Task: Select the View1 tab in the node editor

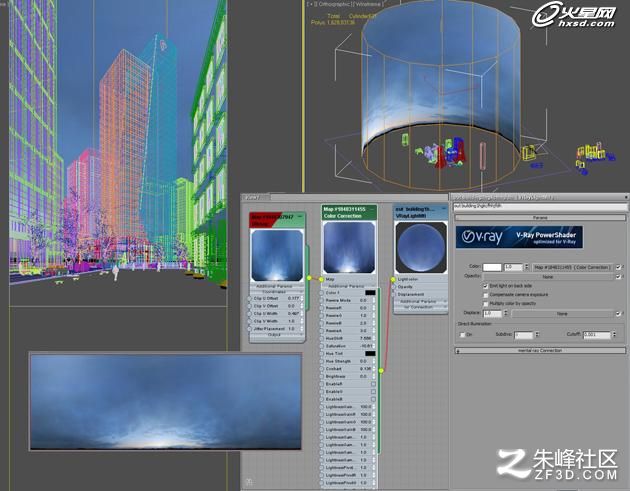Action: (x=254, y=197)
